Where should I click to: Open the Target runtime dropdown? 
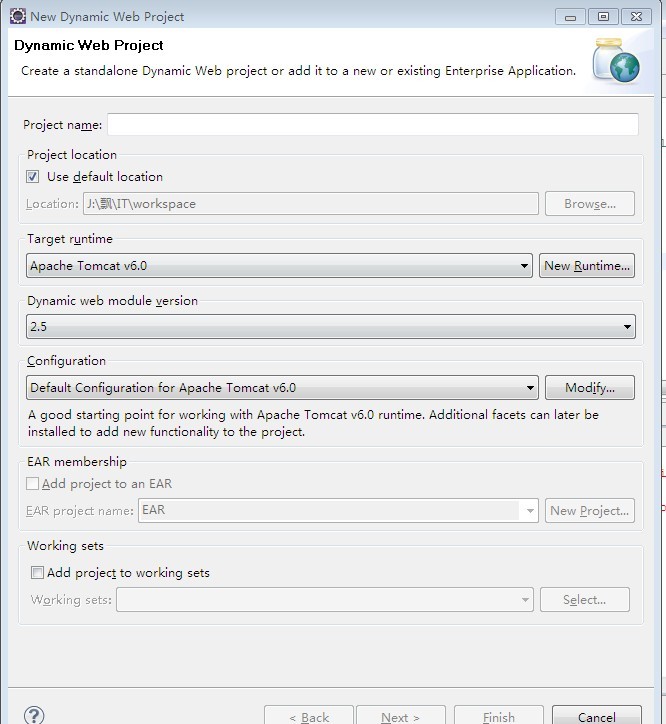[x=525, y=266]
